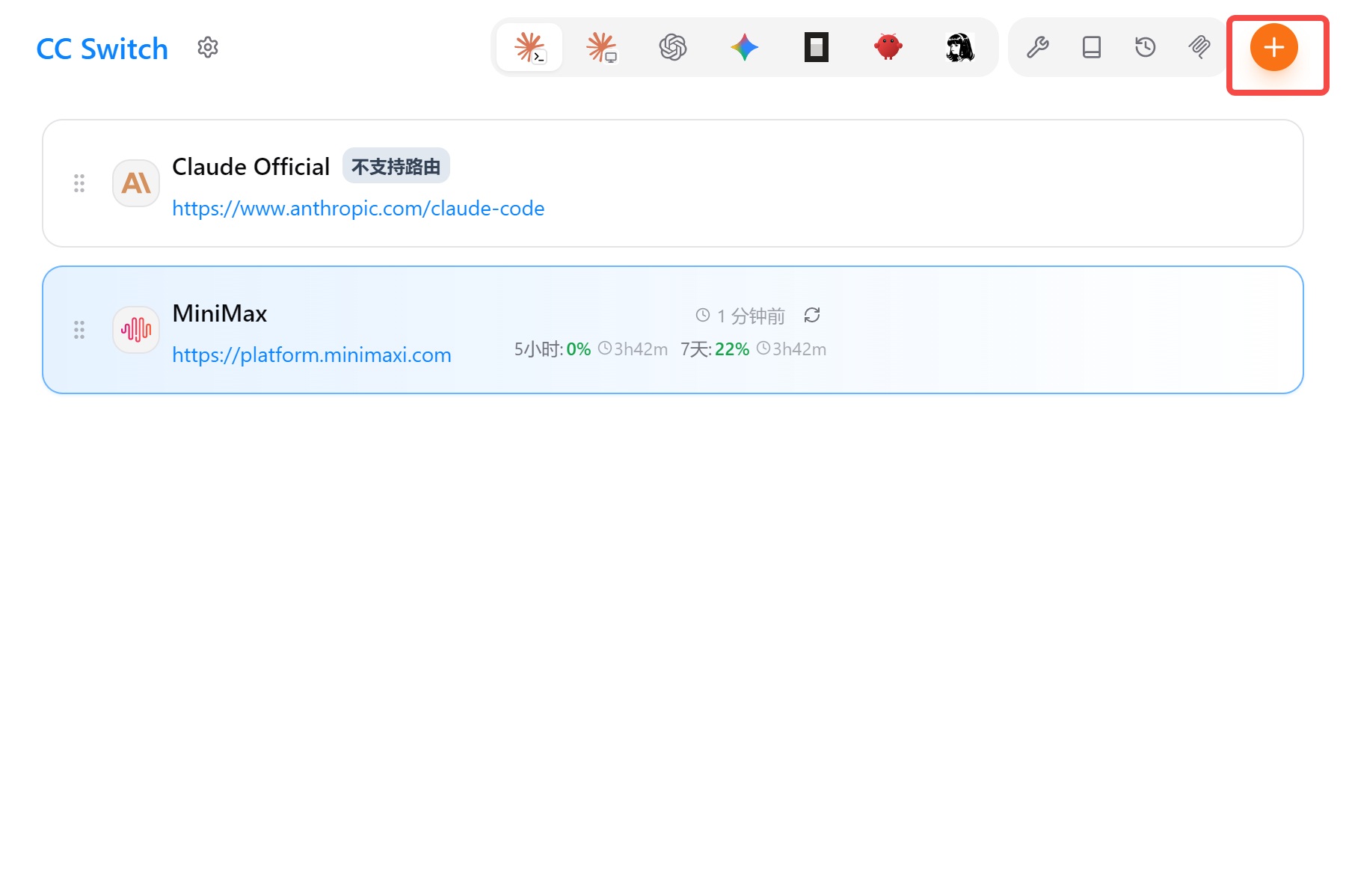Open the history clock icon
The image size is (1346, 896).
coord(1146,48)
